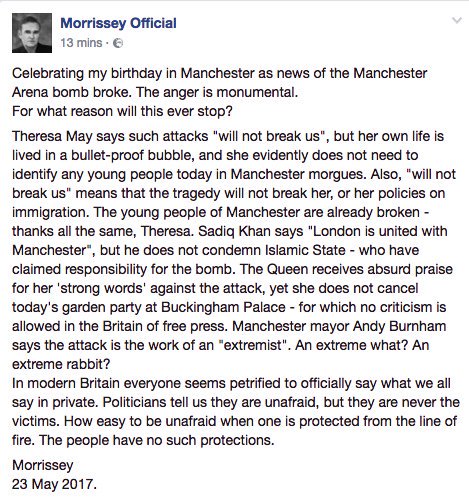This screenshot has width=469, height=500.
Task: Click the 'extreme rabbit?' line
Action: pyautogui.click(x=61, y=364)
